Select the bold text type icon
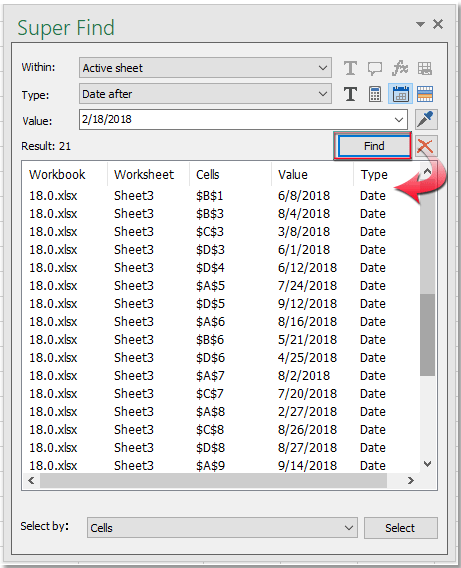This screenshot has width=461, height=568. (350, 94)
